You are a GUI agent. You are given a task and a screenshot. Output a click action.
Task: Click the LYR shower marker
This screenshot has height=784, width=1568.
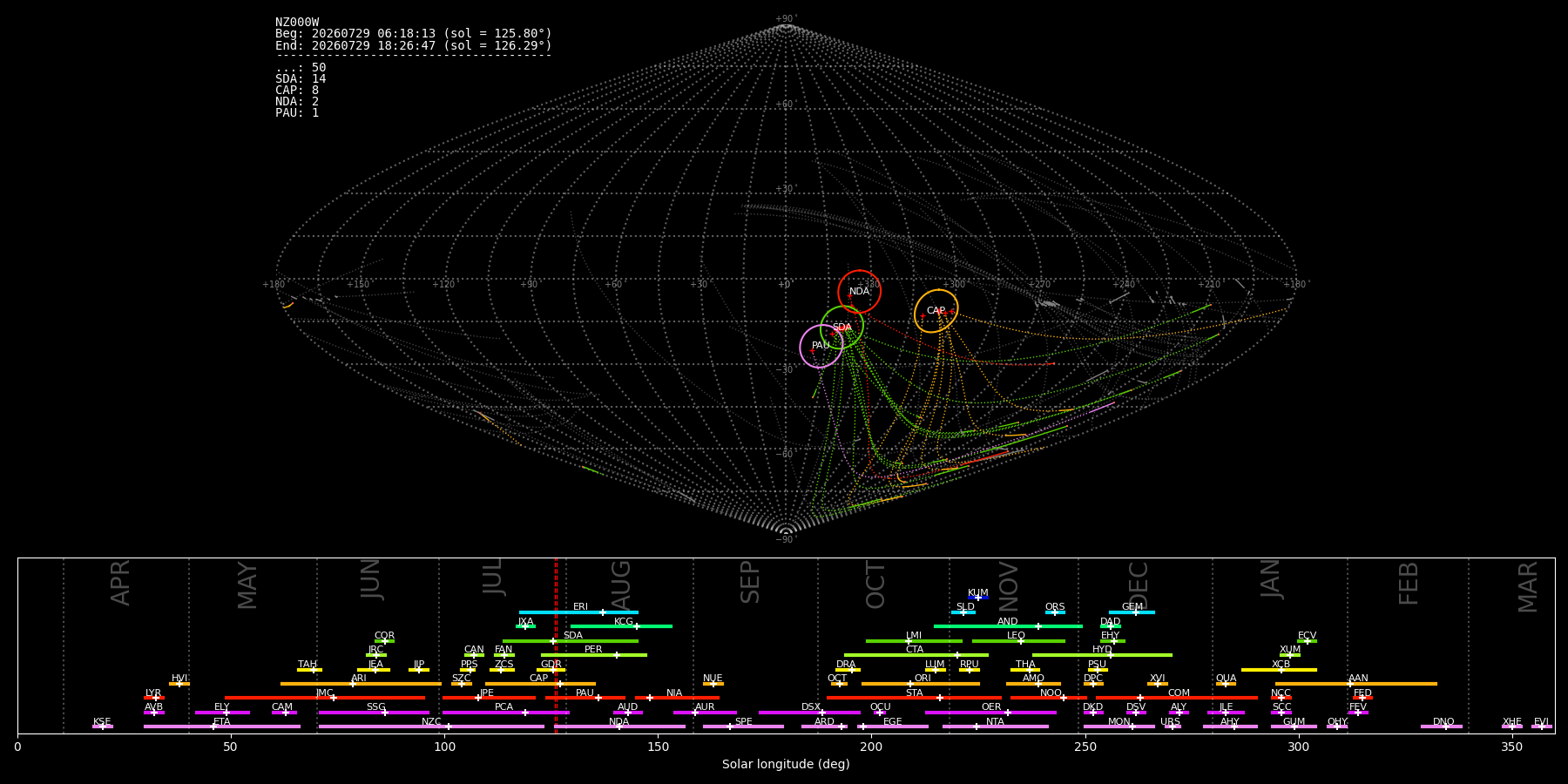(156, 698)
